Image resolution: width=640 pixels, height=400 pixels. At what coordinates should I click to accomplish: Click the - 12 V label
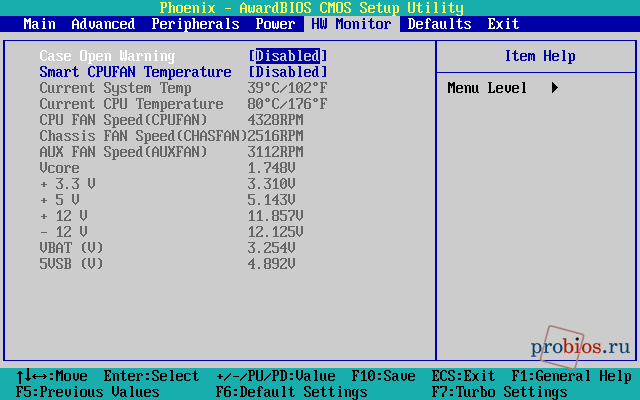click(x=64, y=232)
